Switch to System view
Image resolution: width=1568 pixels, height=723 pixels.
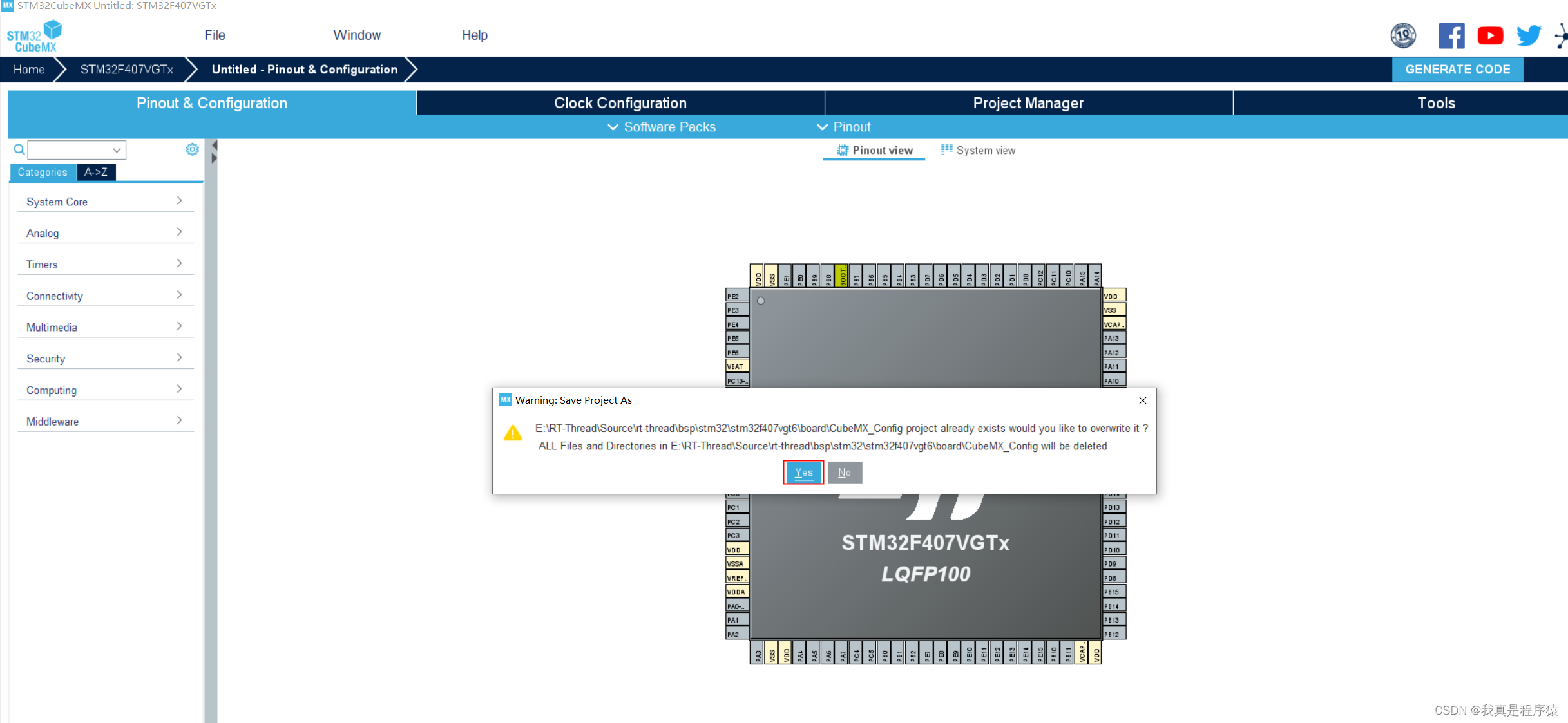pyautogui.click(x=978, y=150)
